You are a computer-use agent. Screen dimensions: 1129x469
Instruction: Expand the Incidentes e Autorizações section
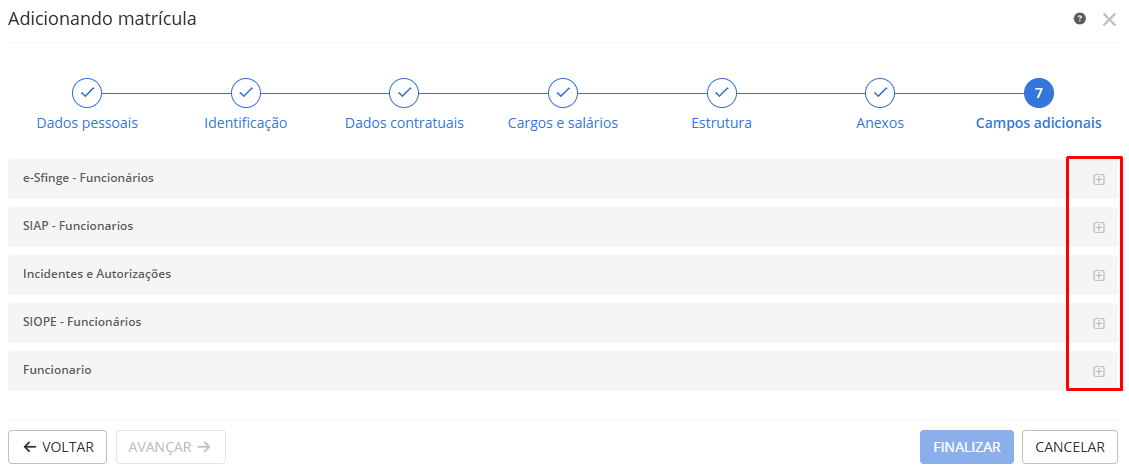click(1099, 275)
